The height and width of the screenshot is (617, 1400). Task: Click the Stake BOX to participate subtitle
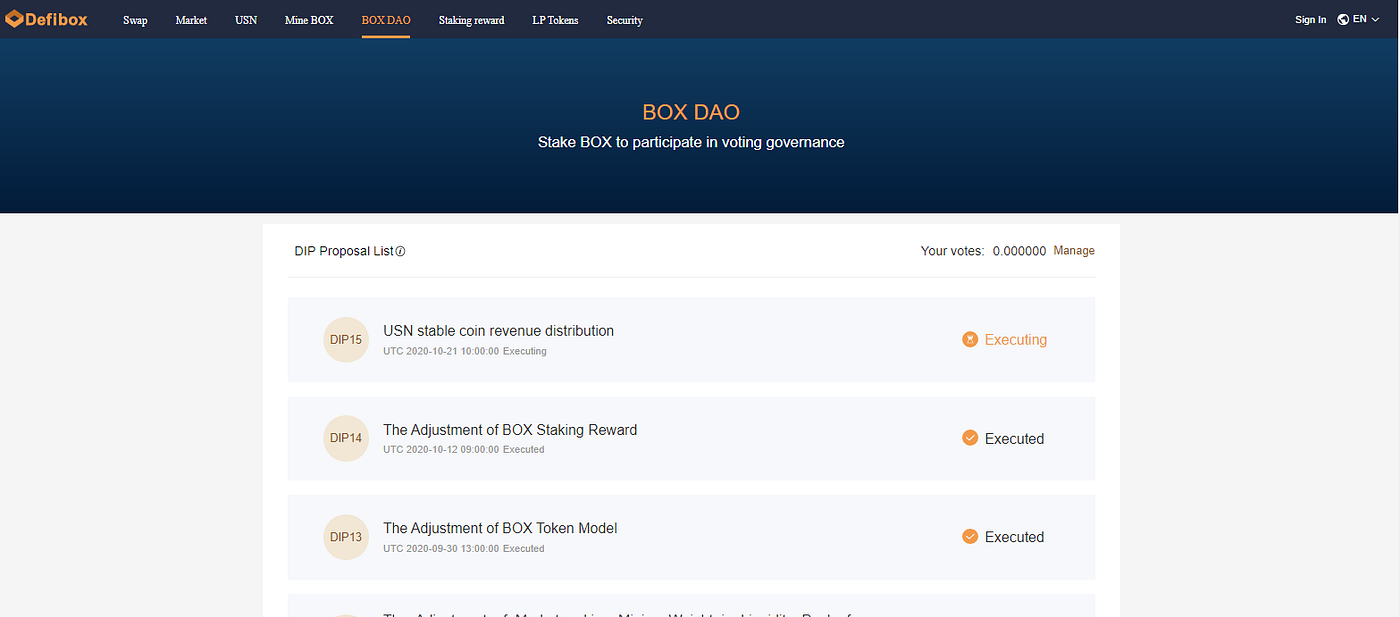[691, 142]
